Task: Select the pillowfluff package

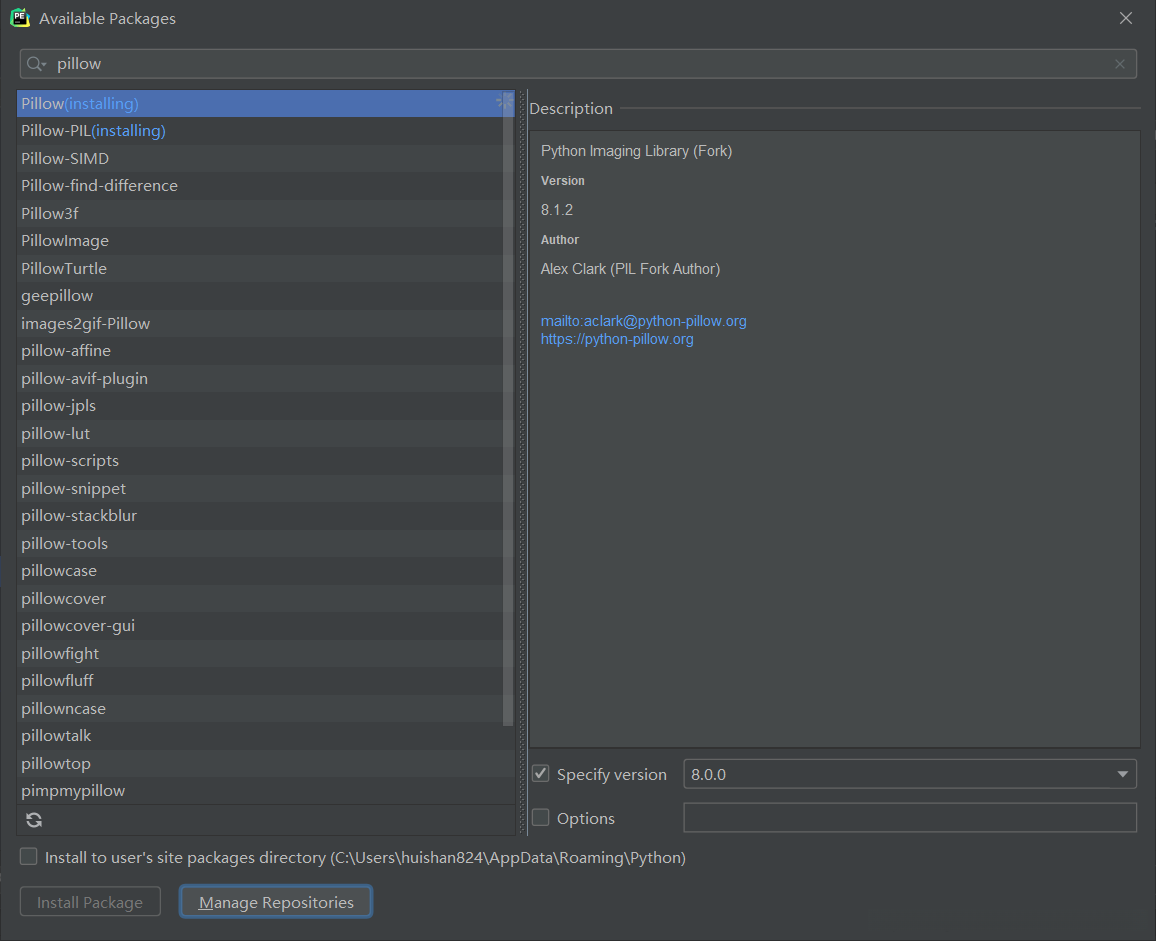Action: 265,681
